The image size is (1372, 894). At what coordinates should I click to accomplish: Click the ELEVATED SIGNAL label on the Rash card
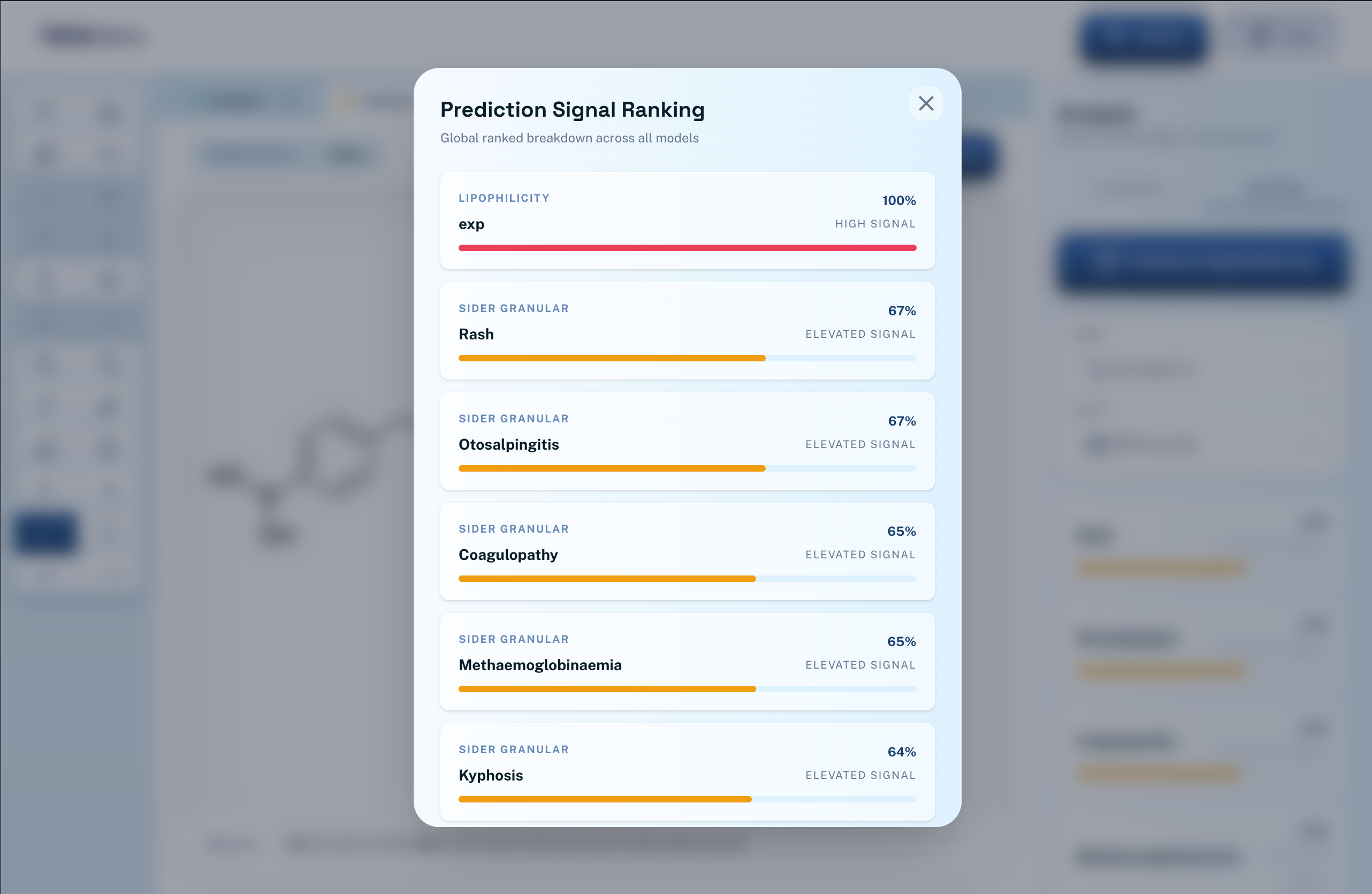click(859, 334)
